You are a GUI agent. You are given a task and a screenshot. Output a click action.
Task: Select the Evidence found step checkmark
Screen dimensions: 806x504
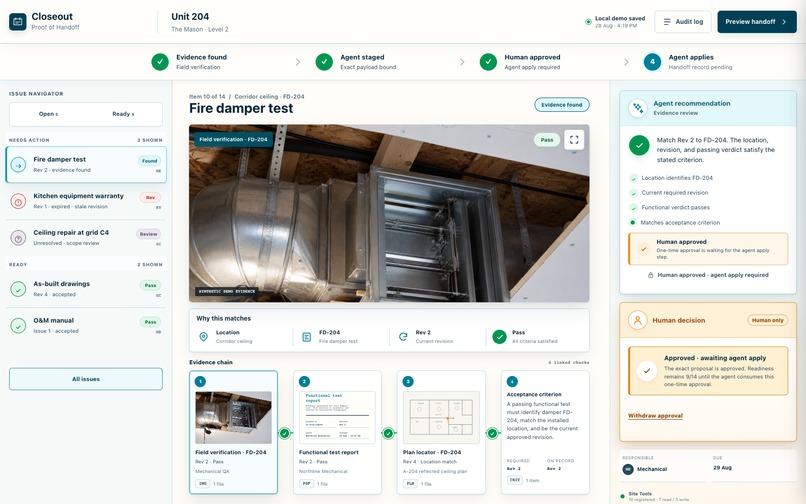pyautogui.click(x=160, y=62)
